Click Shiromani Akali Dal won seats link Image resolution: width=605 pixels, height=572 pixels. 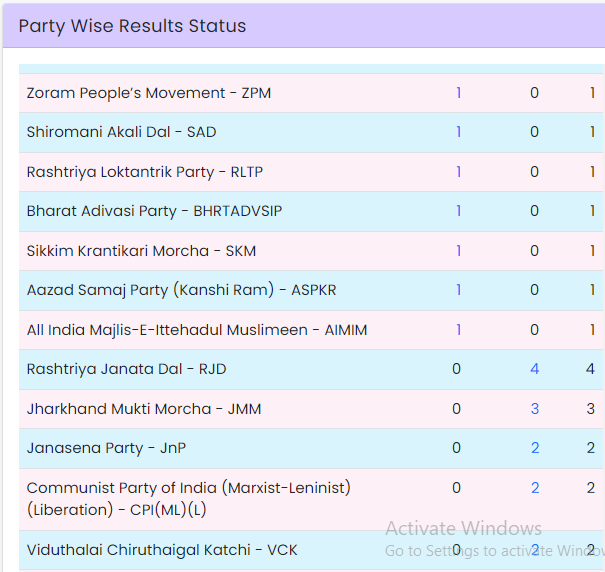pos(459,132)
